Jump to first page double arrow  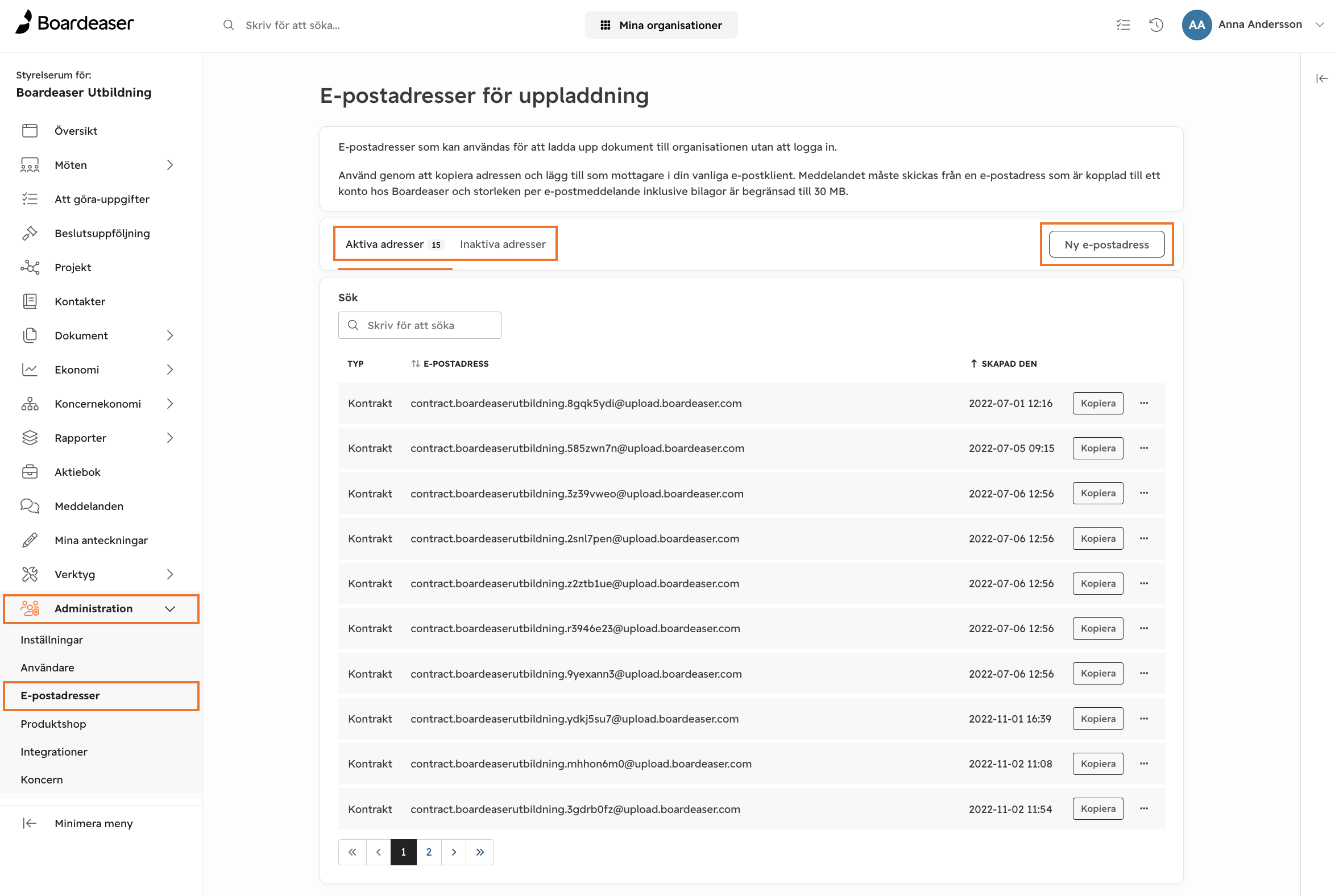tap(352, 852)
